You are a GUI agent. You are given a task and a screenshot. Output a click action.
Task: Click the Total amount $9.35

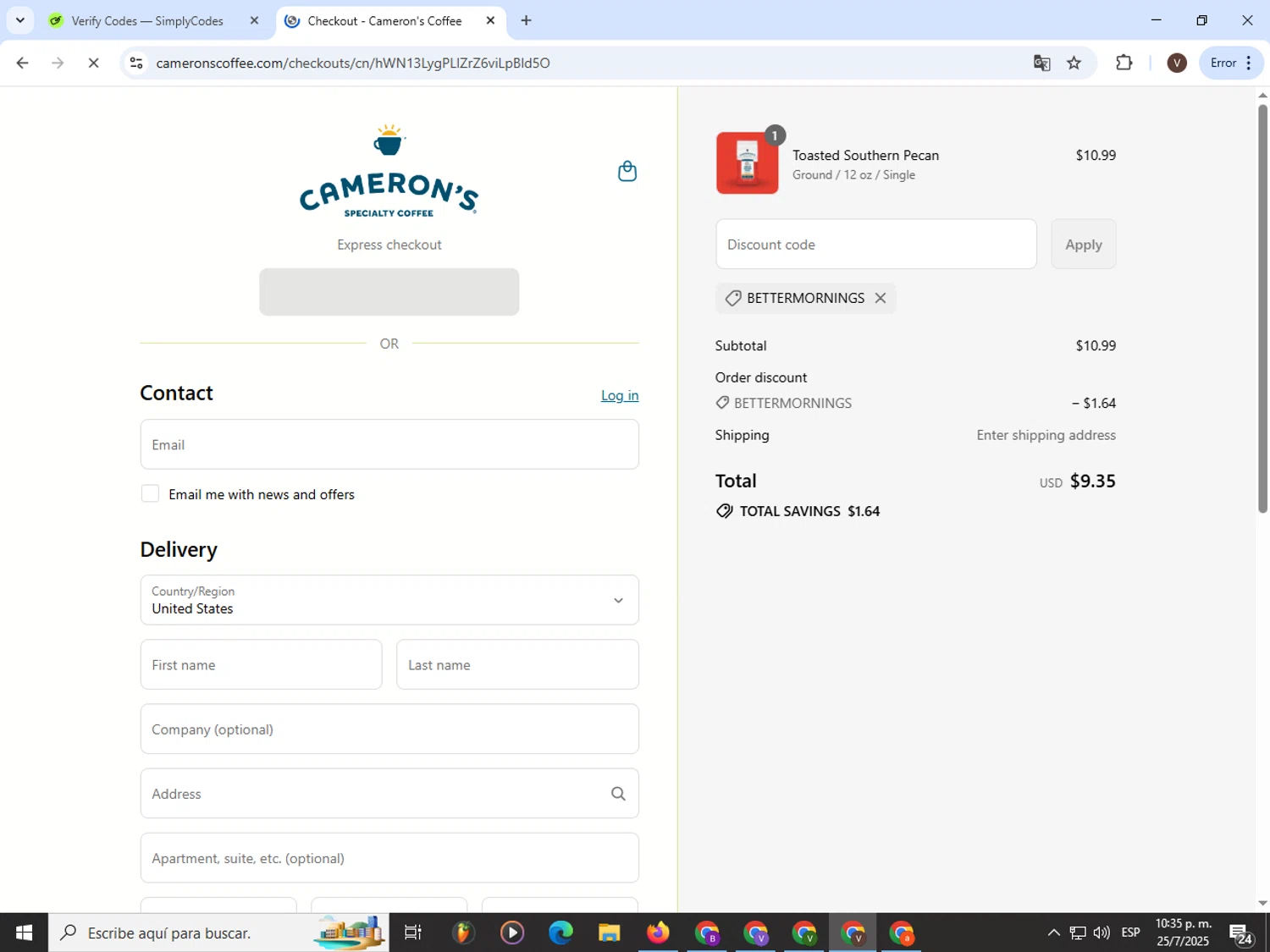[1093, 481]
